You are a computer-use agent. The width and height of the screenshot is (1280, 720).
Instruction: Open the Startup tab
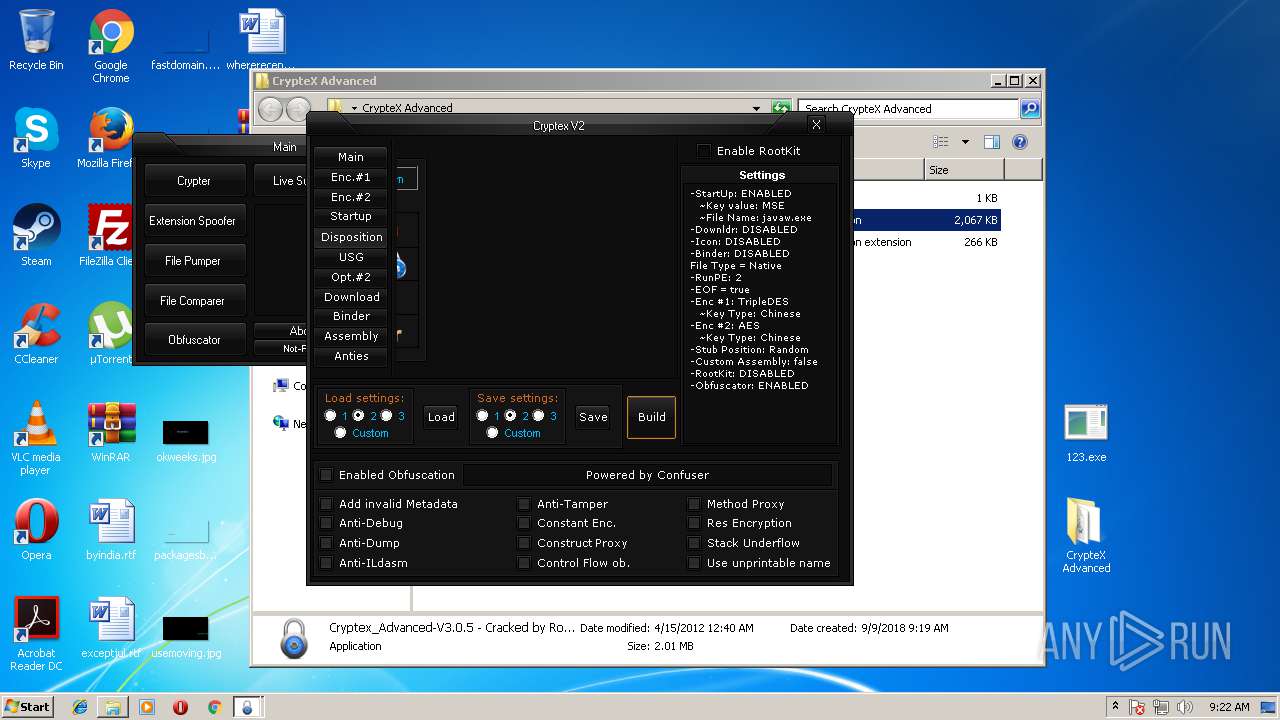click(x=351, y=216)
